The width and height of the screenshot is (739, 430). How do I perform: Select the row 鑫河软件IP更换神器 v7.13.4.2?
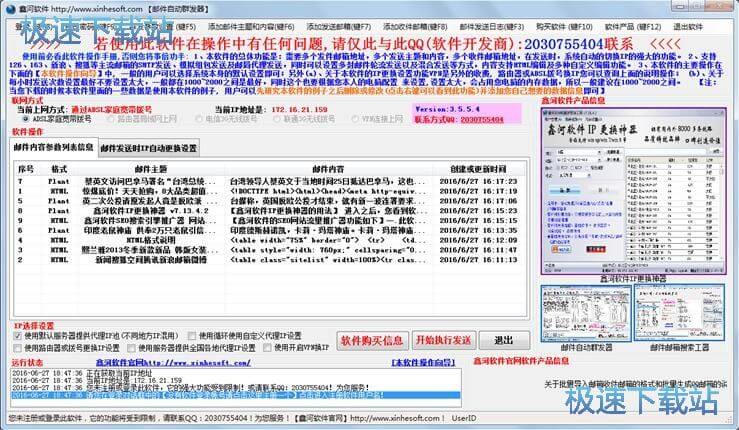(269, 211)
